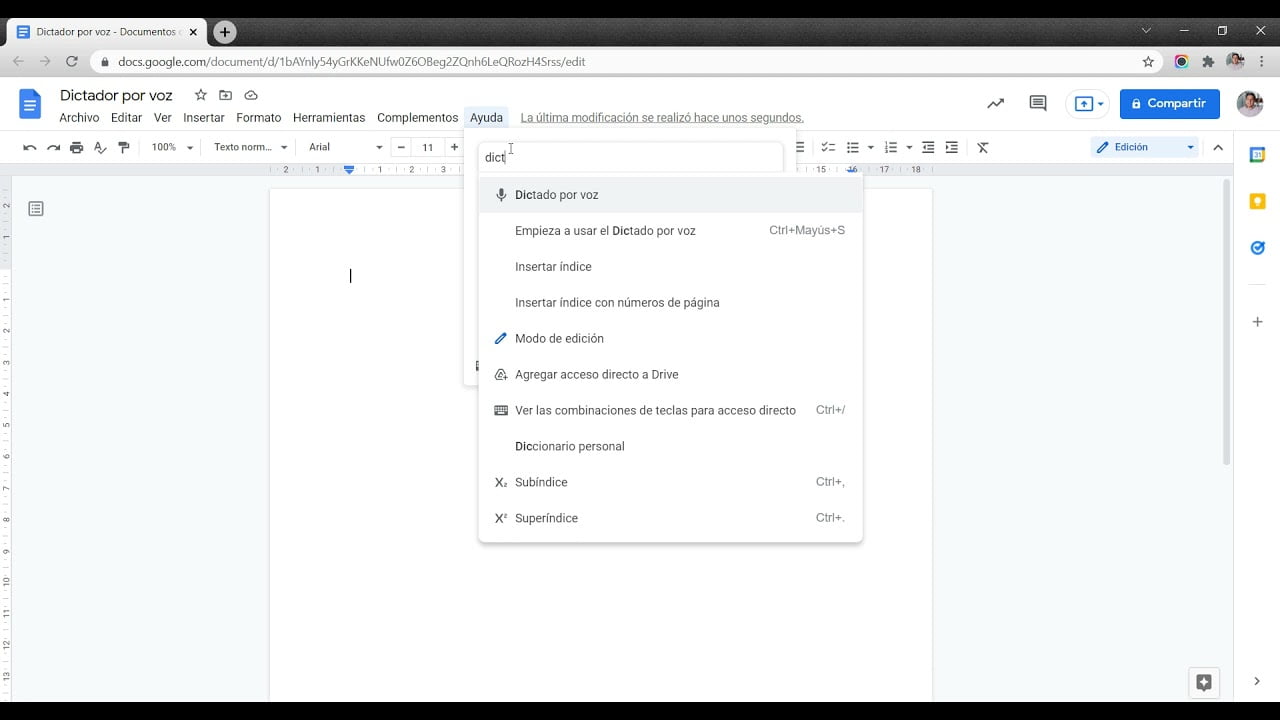Viewport: 1280px width, 720px height.
Task: Open Chrome tab search dropdown
Action: pos(1146,31)
